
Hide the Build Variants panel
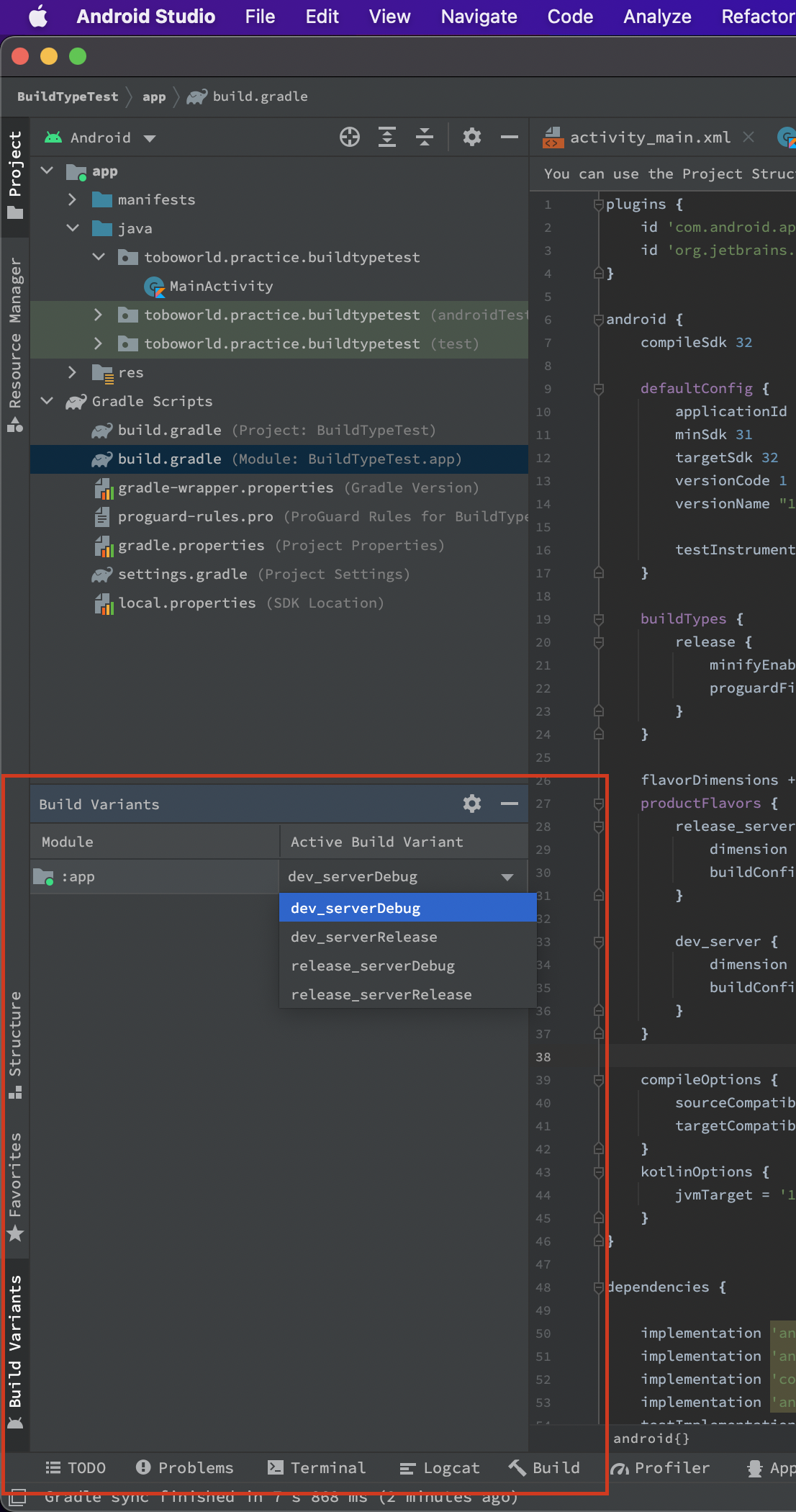coord(509,804)
